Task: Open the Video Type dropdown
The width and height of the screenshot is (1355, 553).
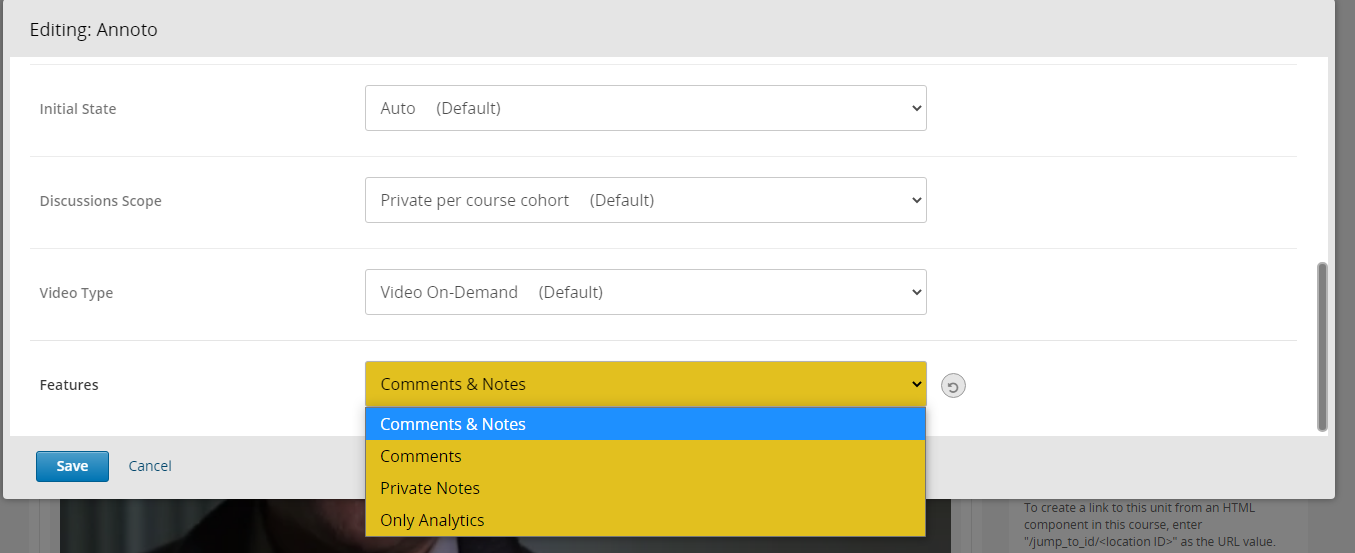Action: click(x=646, y=292)
